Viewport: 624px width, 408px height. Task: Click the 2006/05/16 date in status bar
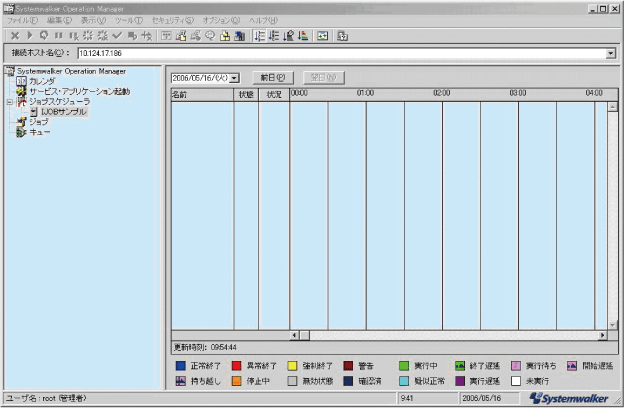482,398
